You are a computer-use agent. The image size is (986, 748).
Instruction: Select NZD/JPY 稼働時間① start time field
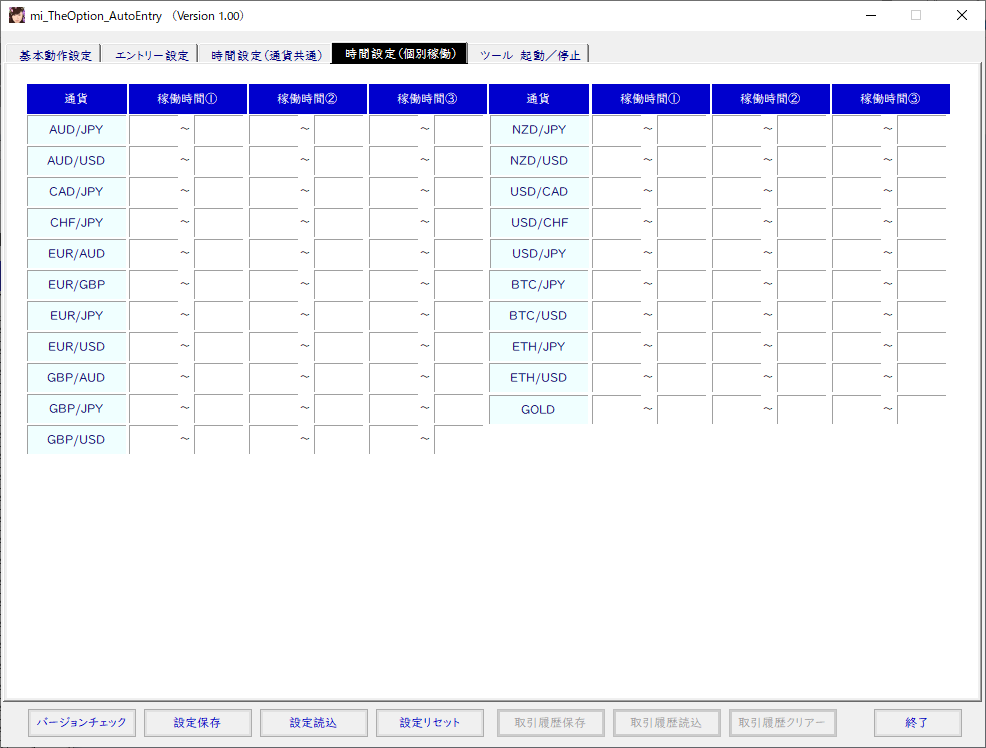pyautogui.click(x=617, y=130)
